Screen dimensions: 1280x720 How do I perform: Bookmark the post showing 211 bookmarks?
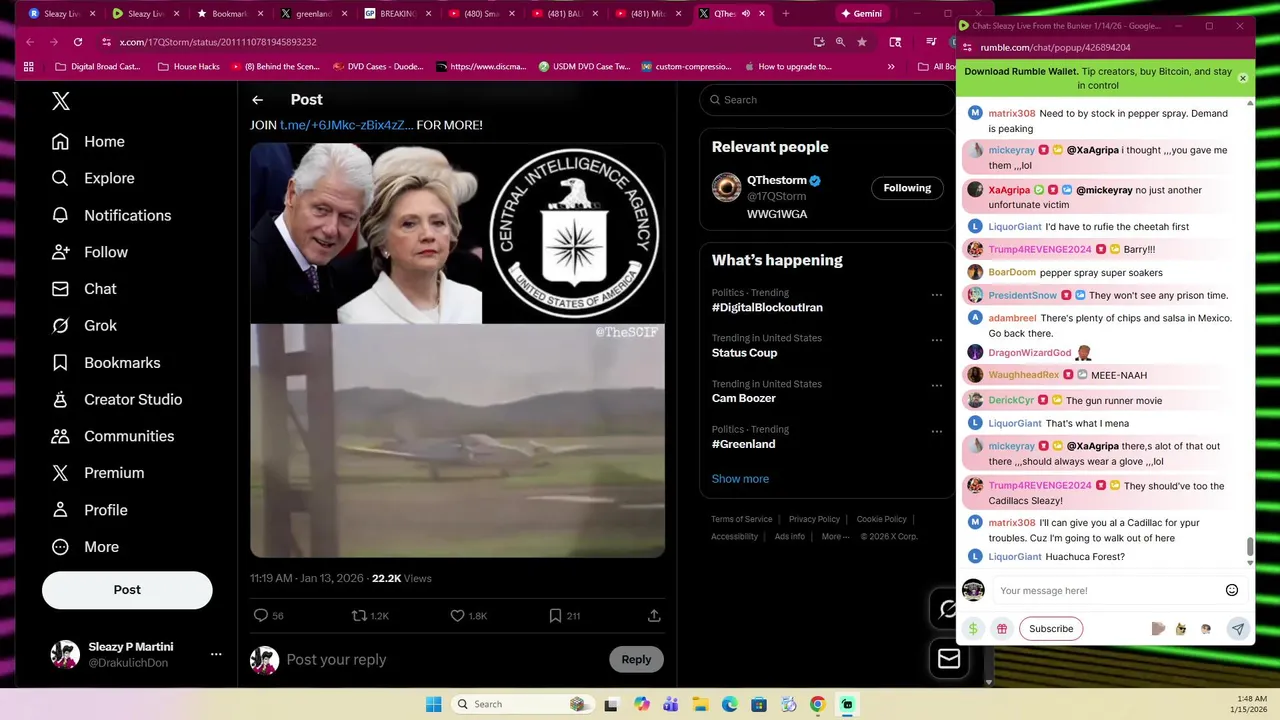[x=564, y=616]
